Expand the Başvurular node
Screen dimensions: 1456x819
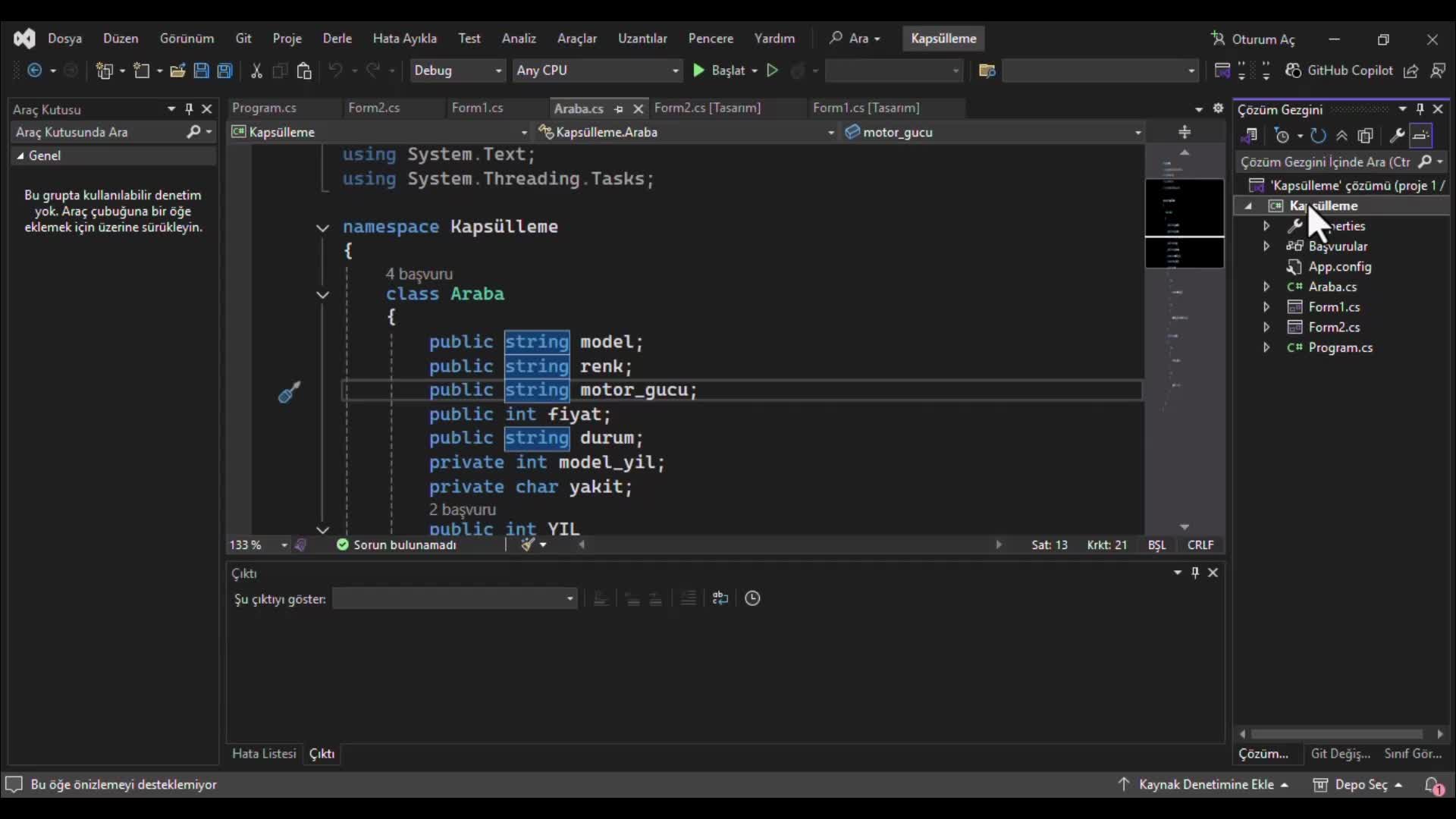pyautogui.click(x=1266, y=246)
